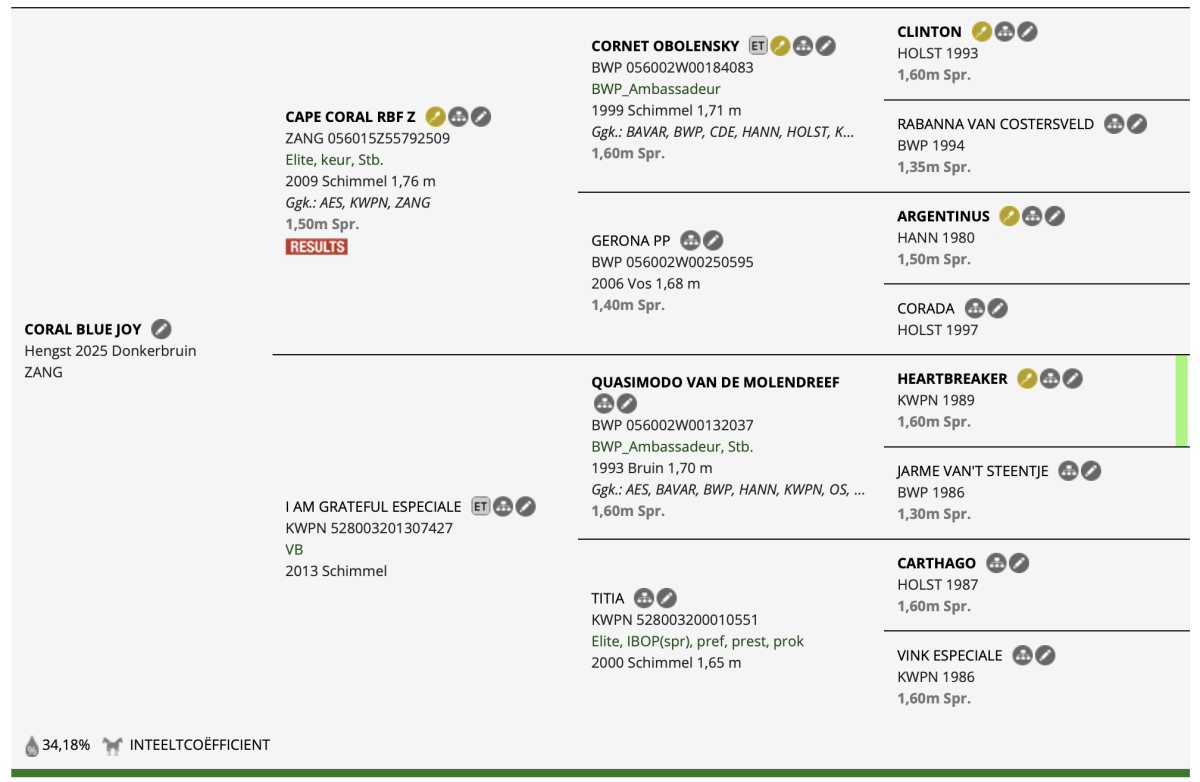Open pedigree tree icon for Cornet Obolensky
The width and height of the screenshot is (1200, 782).
[x=803, y=46]
